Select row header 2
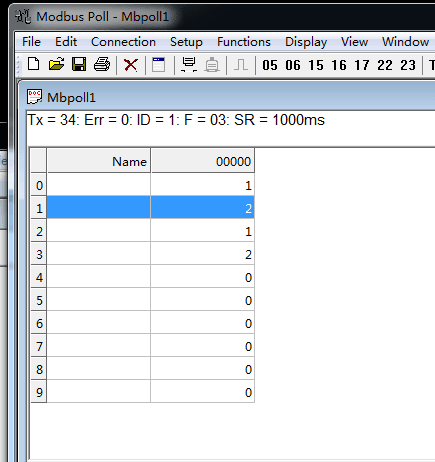 tap(39, 231)
